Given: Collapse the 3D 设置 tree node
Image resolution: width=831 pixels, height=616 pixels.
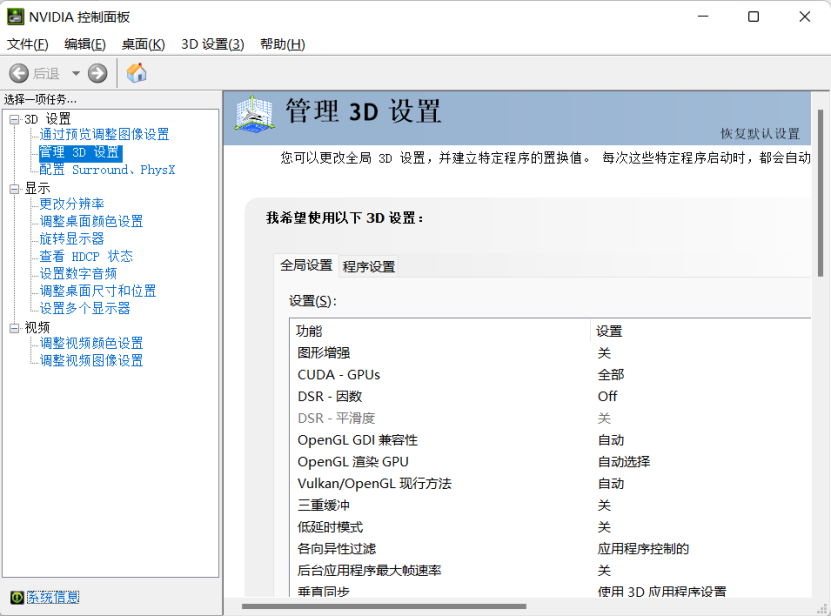Looking at the screenshot, I should [x=14, y=119].
